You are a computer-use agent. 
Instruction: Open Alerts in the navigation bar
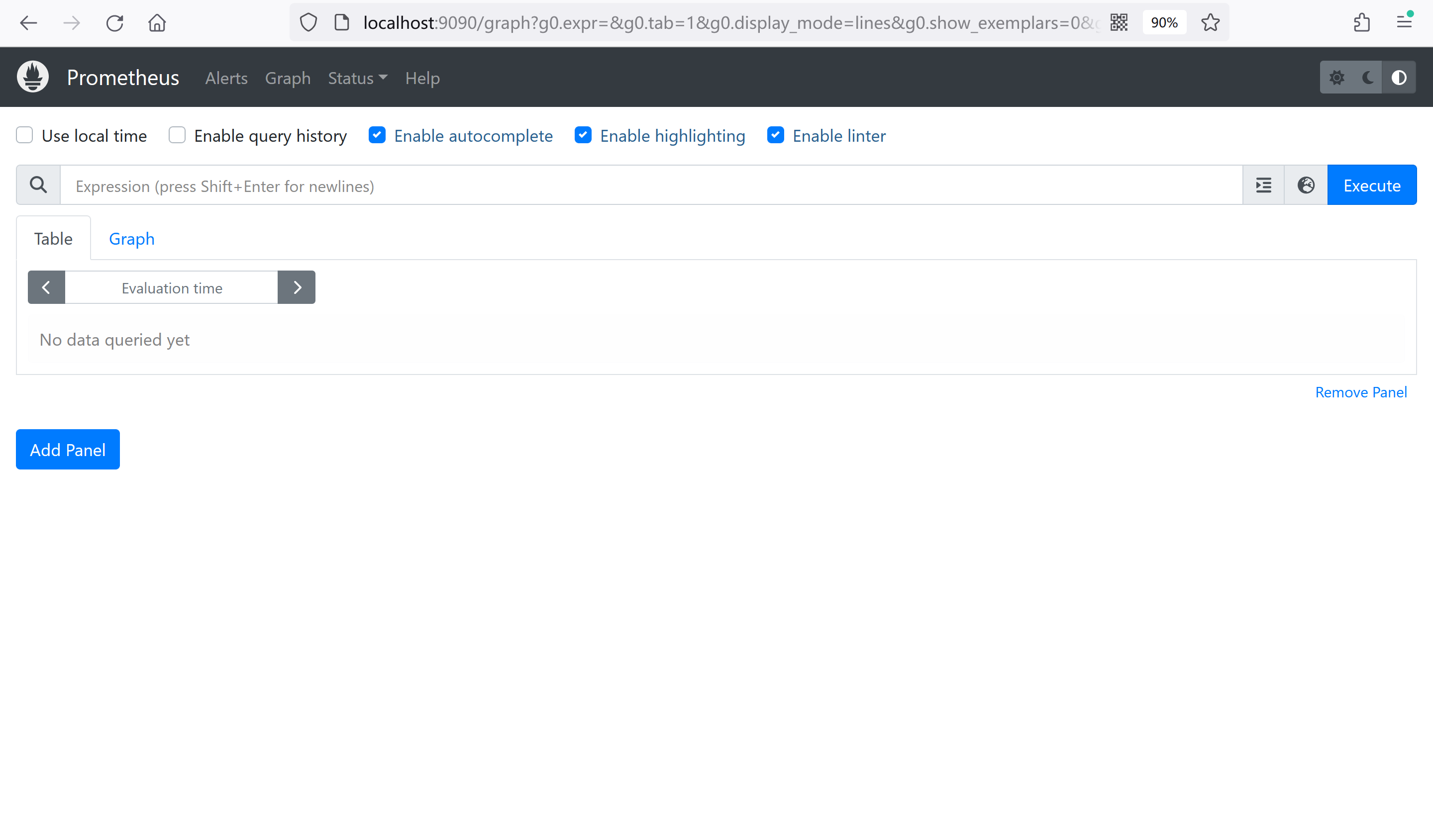point(226,78)
